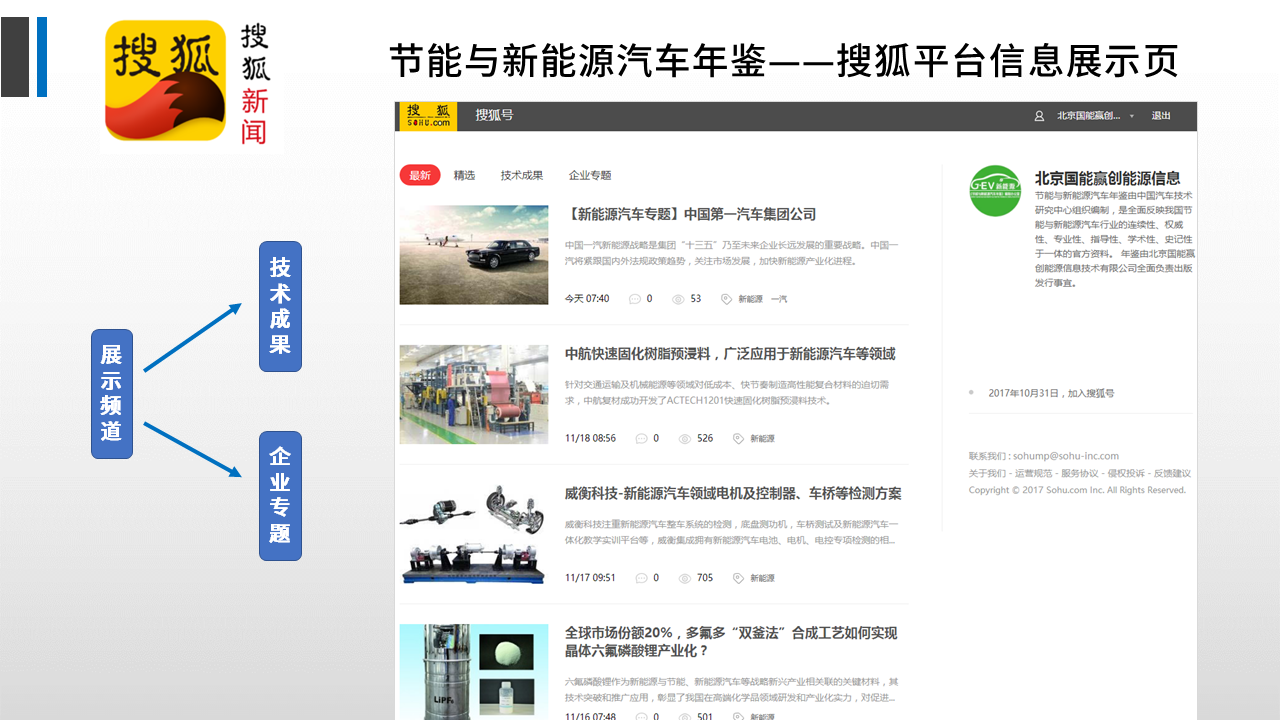Click the 服务协议 footer link

(x=1078, y=473)
